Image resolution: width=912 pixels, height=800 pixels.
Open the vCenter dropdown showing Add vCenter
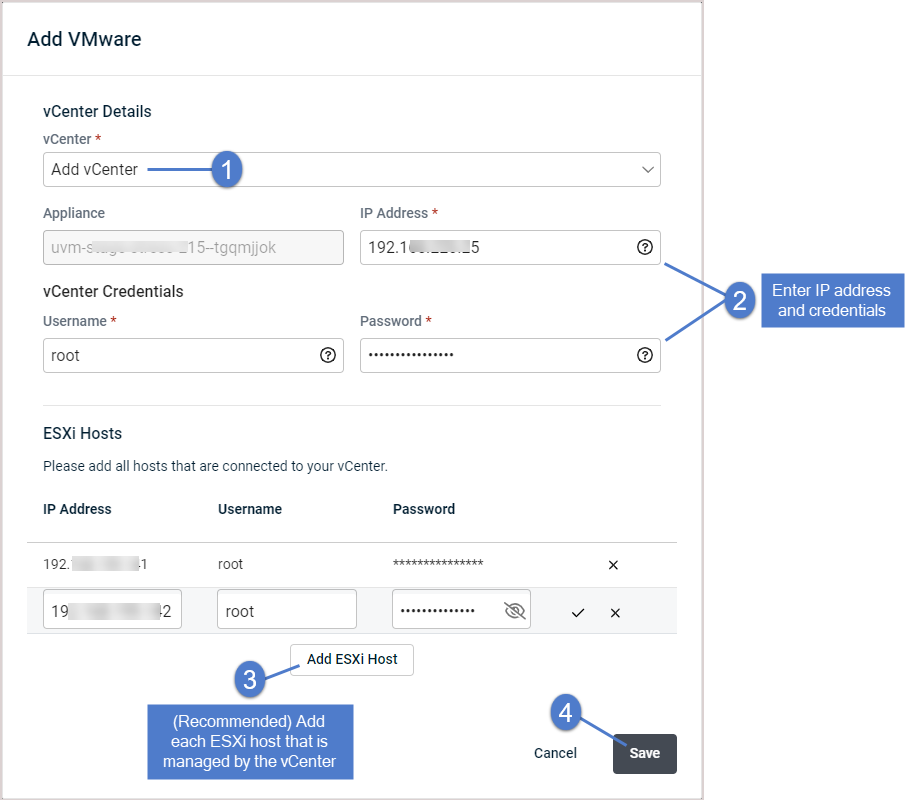(x=351, y=169)
